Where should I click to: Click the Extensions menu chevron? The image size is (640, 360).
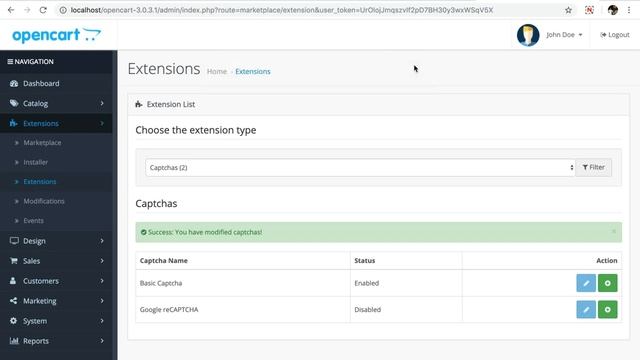click(x=102, y=123)
